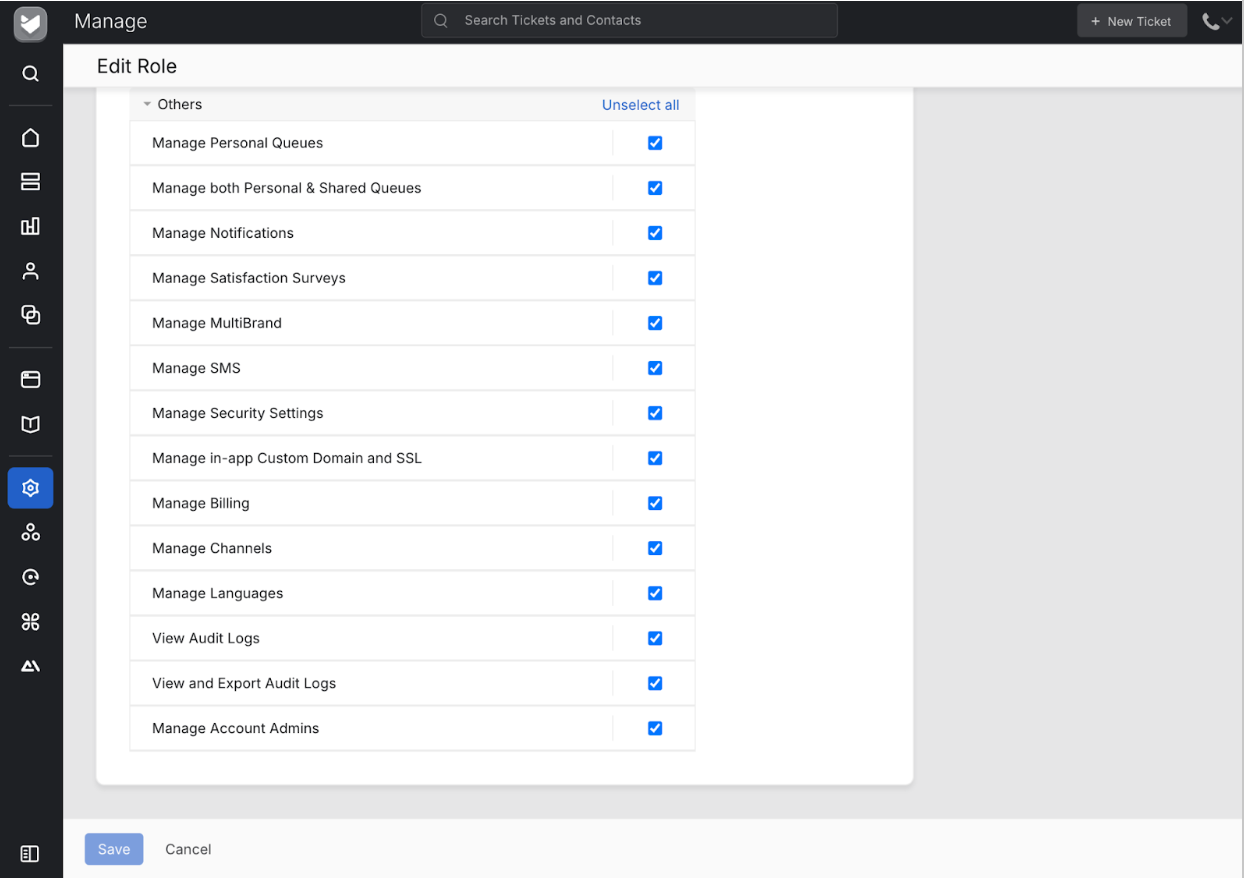Click the home icon in the sidebar

click(30, 138)
